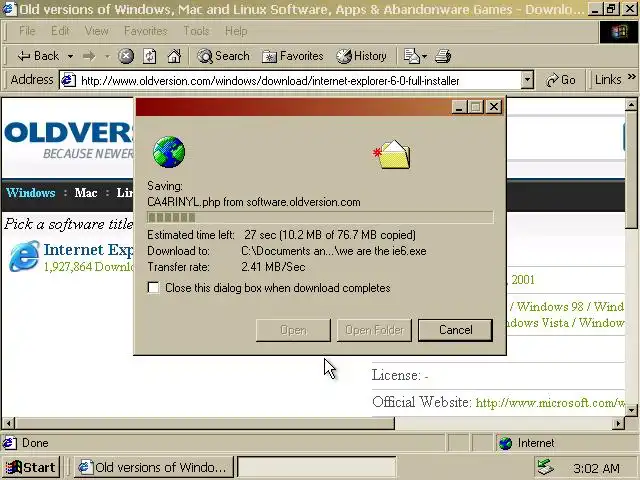Click the horizontal scrollbar left arrow
This screenshot has height=480, width=640.
coord(9,423)
